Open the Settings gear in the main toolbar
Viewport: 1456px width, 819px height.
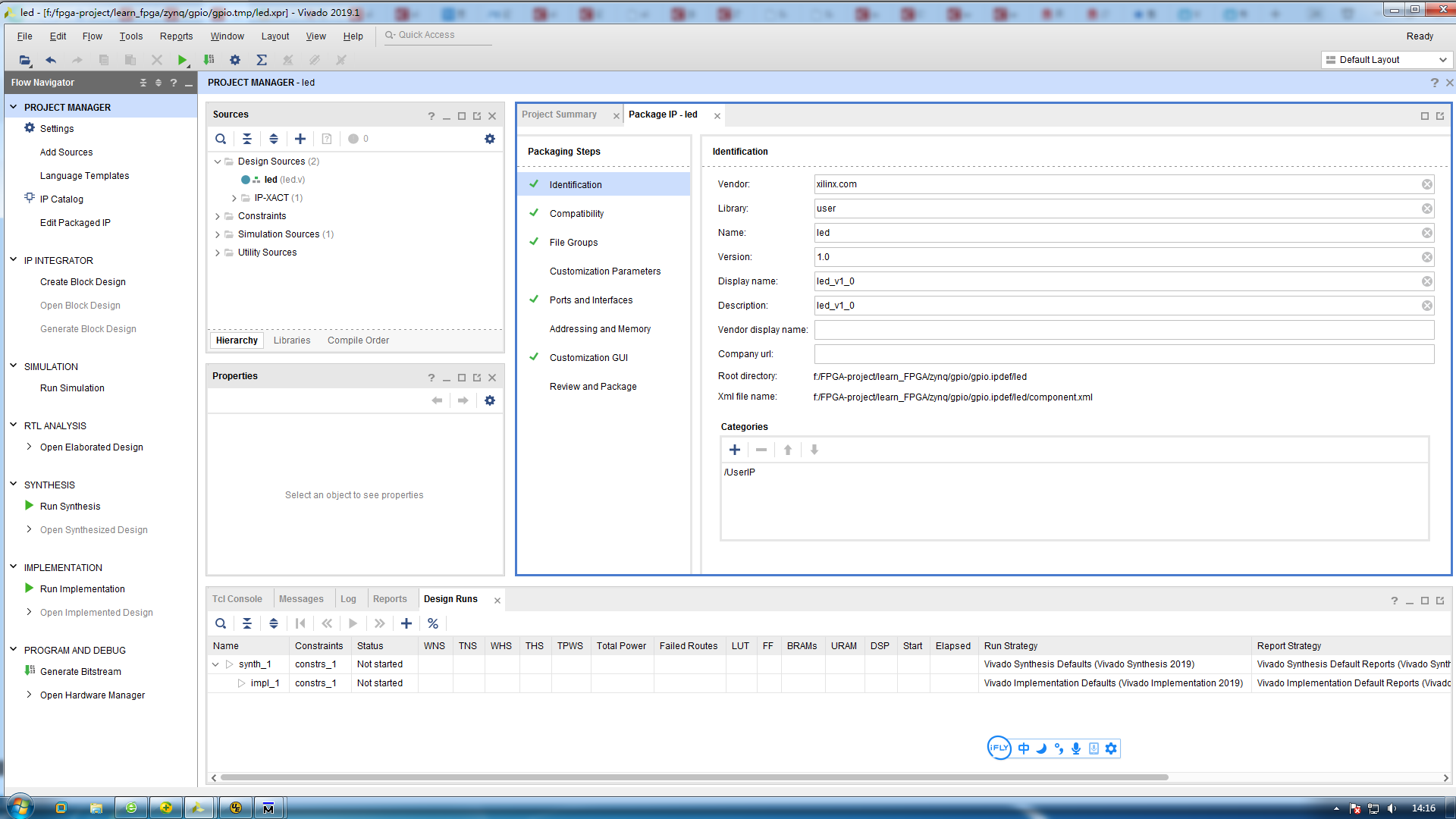tap(235, 60)
